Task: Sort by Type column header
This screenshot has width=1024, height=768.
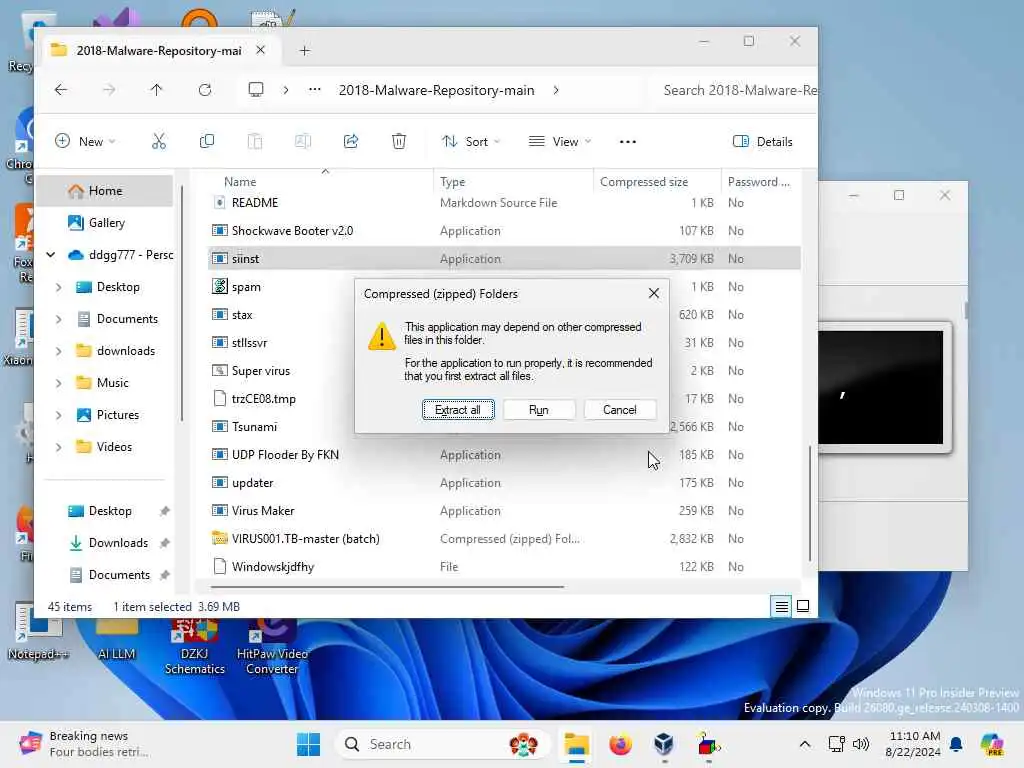Action: pos(513,182)
